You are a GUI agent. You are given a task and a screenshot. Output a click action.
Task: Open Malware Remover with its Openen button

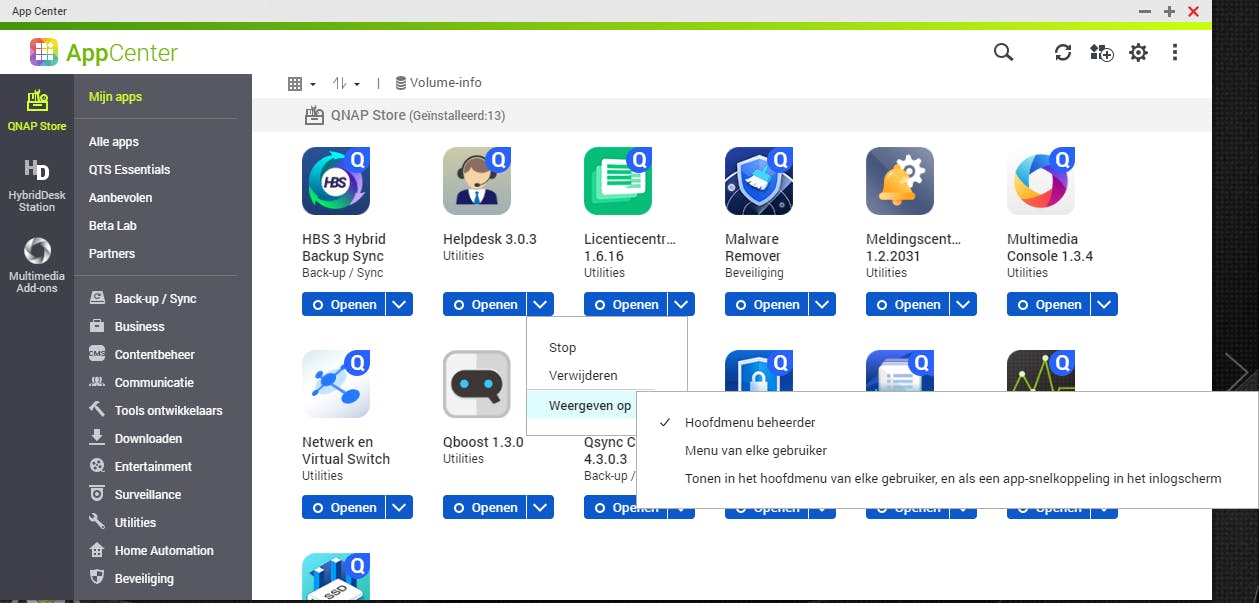766,304
